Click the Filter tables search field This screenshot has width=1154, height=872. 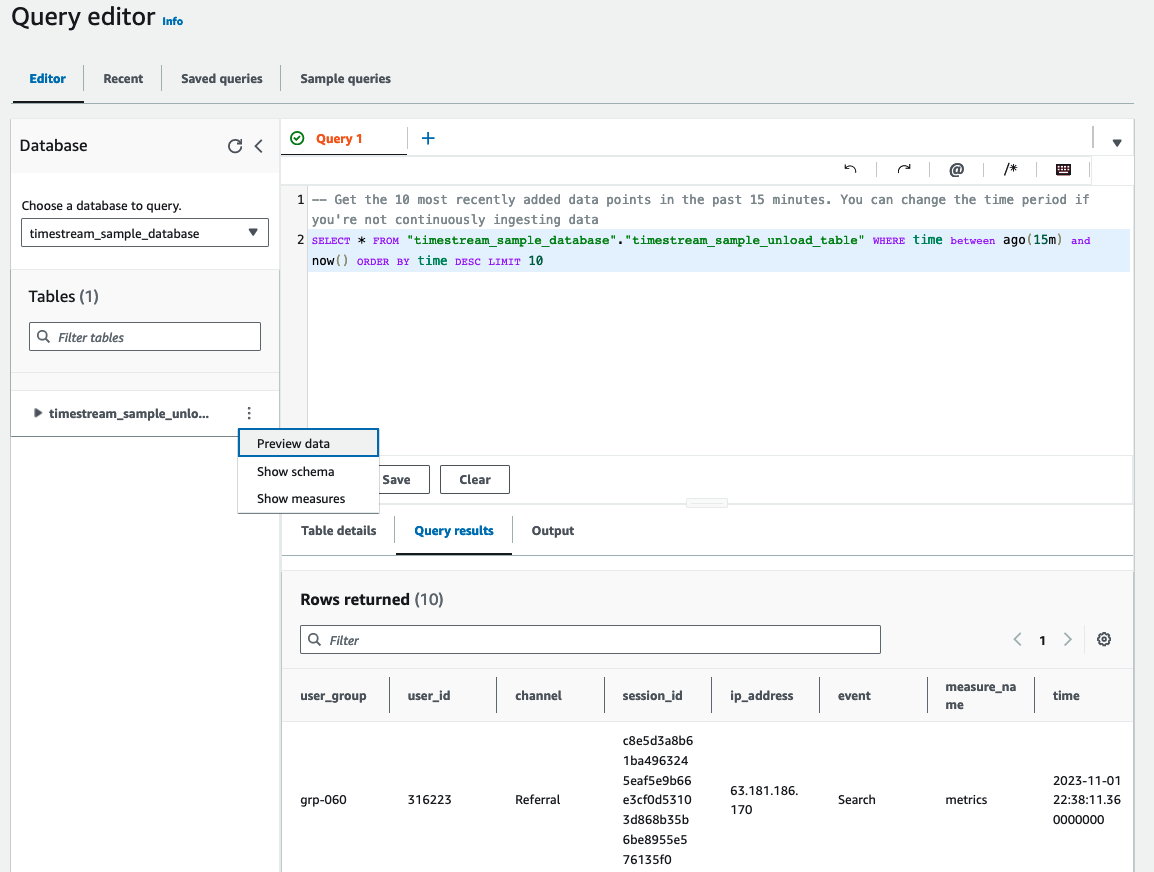tap(145, 337)
